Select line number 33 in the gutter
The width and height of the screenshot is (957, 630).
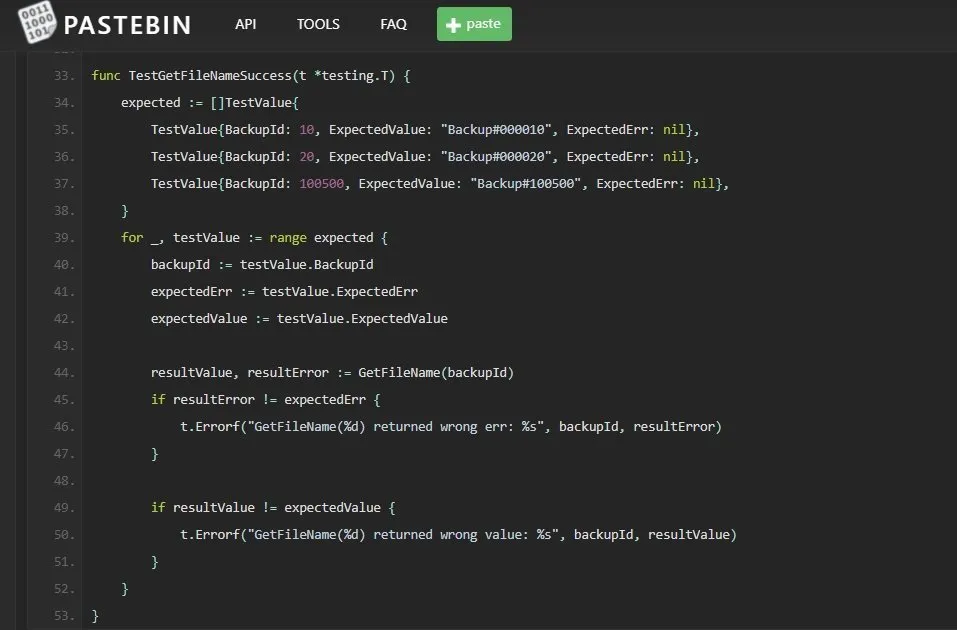pyautogui.click(x=64, y=76)
